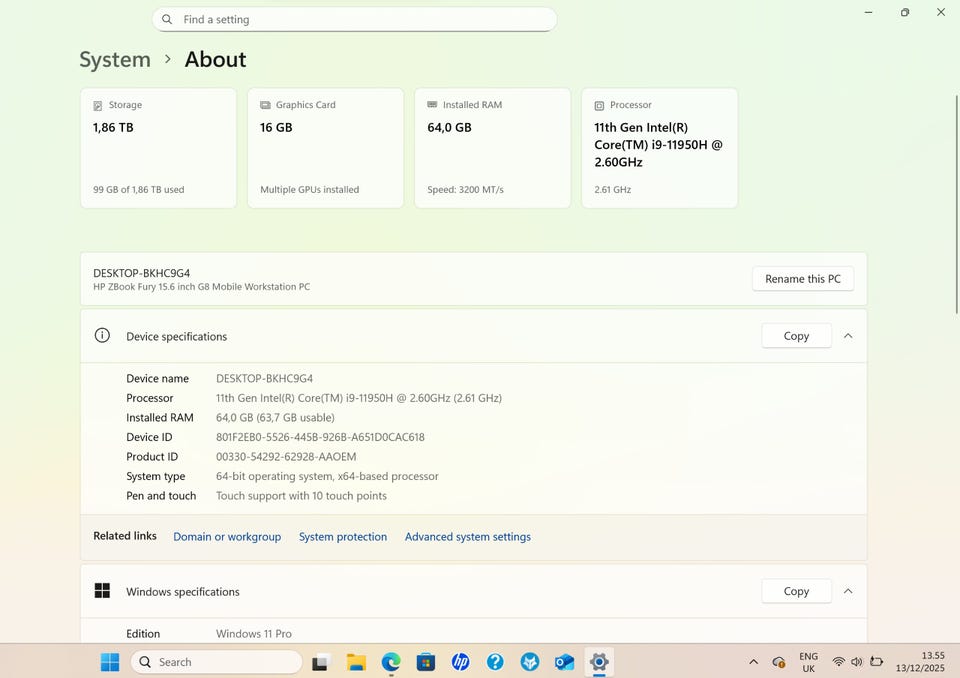Open the Processor i9-11950H card
The width and height of the screenshot is (960, 678).
pyautogui.click(x=660, y=148)
